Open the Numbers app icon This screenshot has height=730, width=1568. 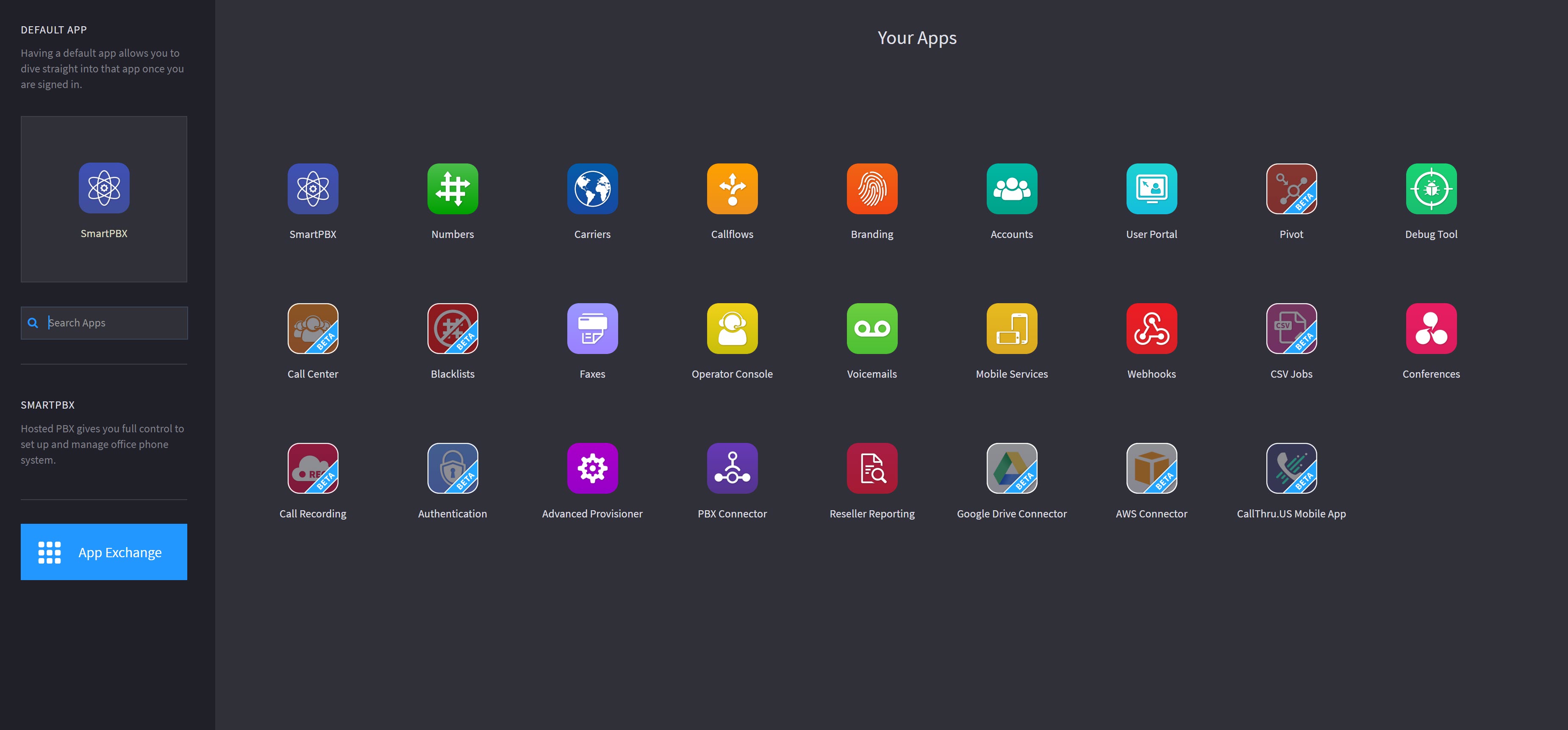tap(452, 188)
